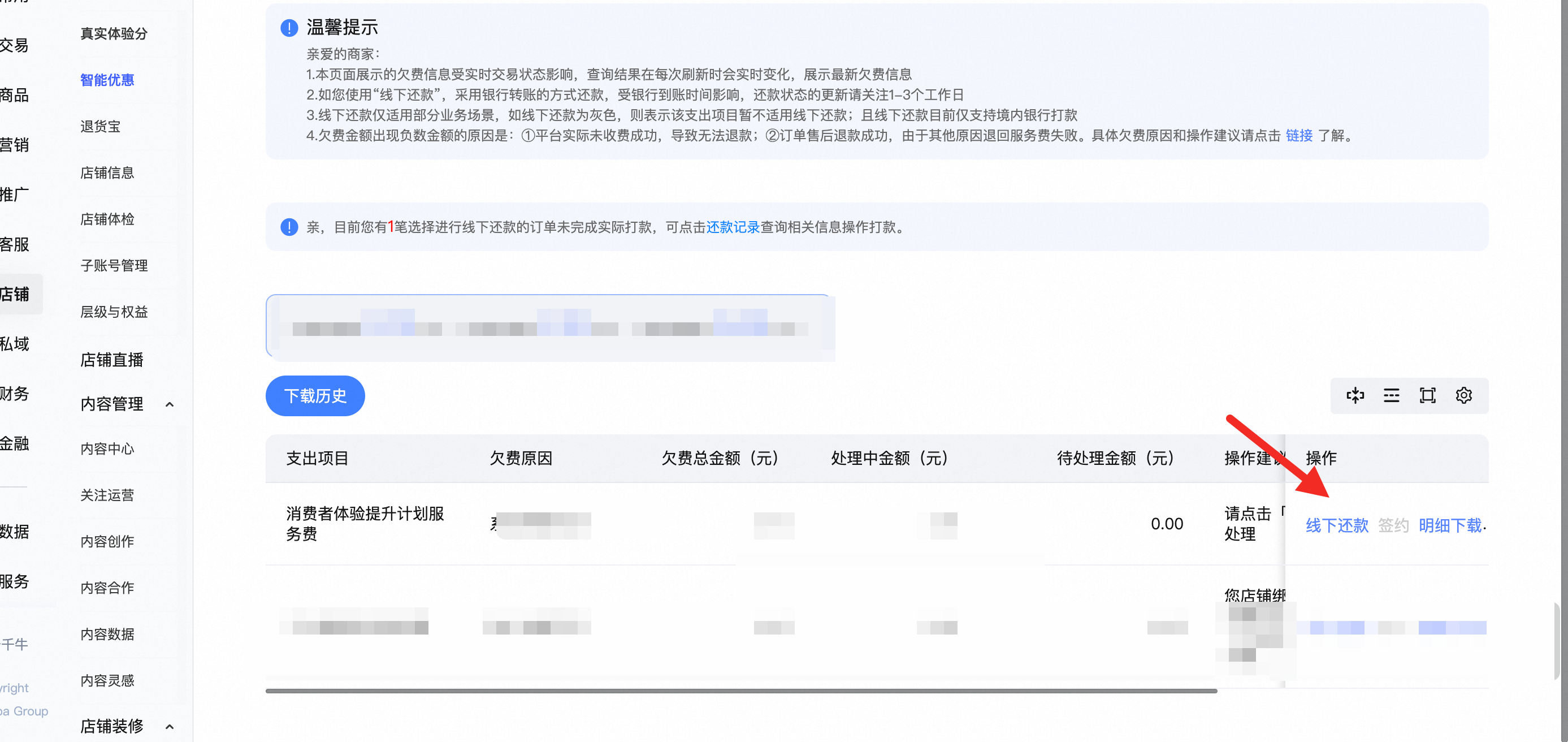Collapse the 店铺装修 section
The image size is (1568, 742).
coord(170,726)
